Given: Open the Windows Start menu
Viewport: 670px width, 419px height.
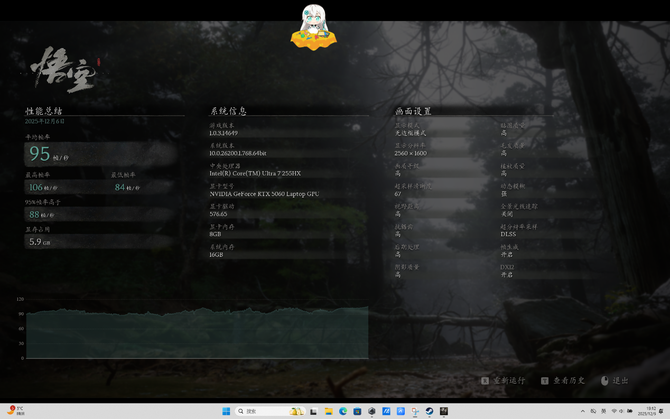Looking at the screenshot, I should click(225, 411).
